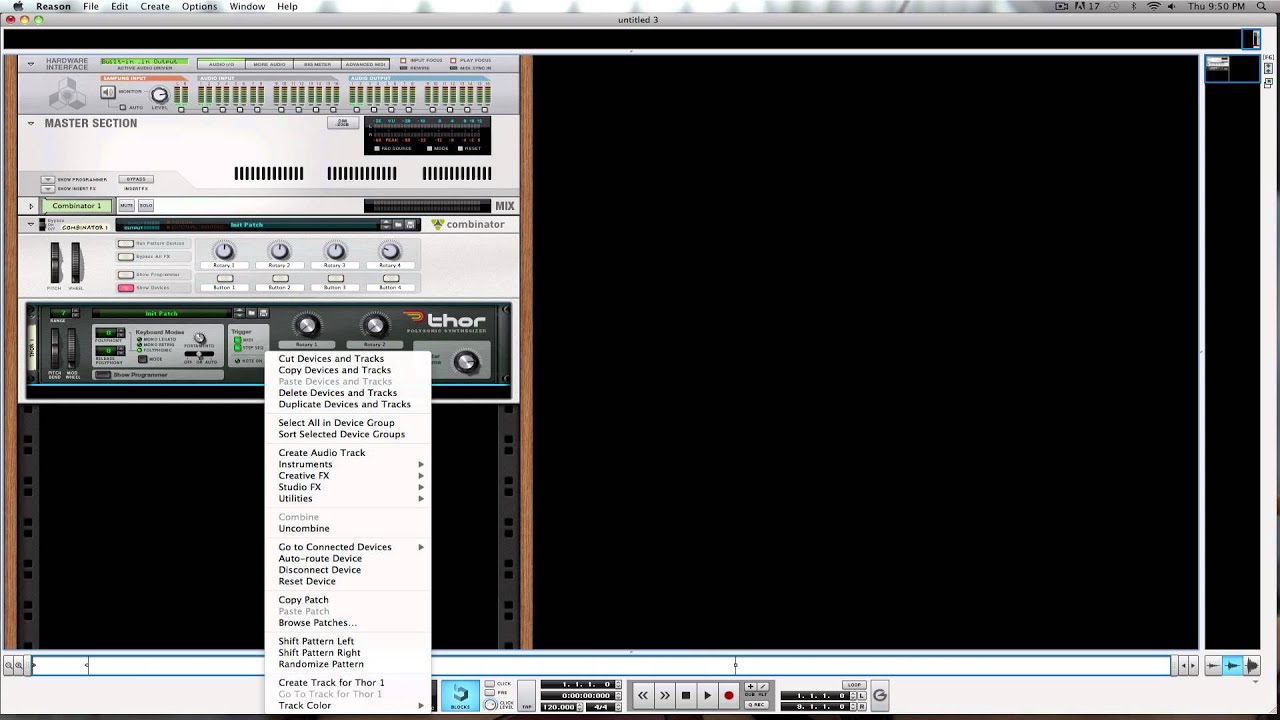Click the sampling input Level knob
1280x720 pixels.
pyautogui.click(x=159, y=95)
